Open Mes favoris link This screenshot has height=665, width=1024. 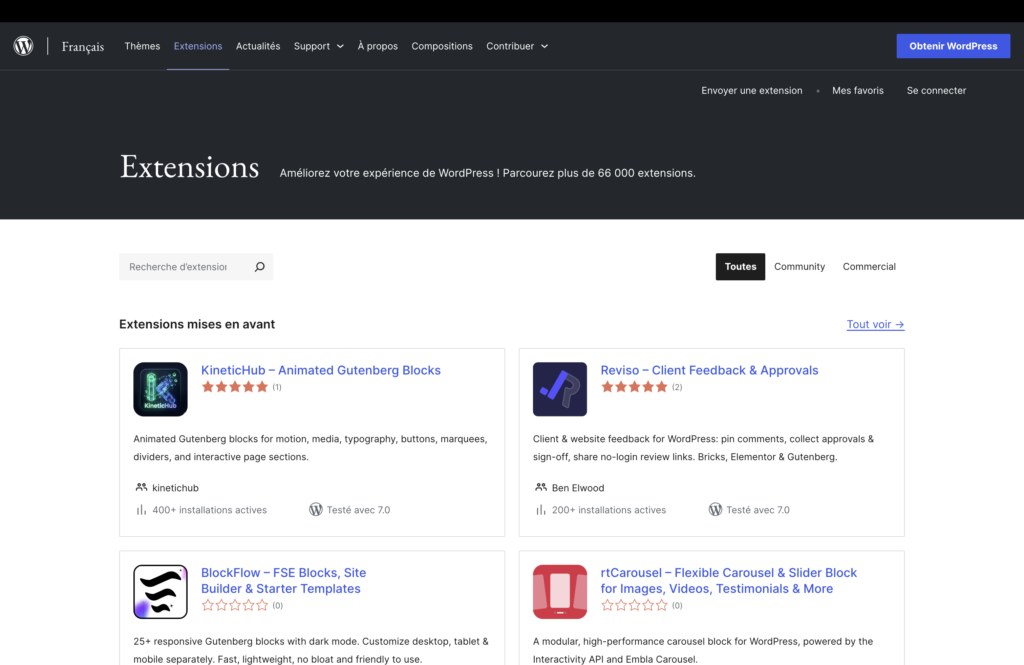click(x=857, y=91)
